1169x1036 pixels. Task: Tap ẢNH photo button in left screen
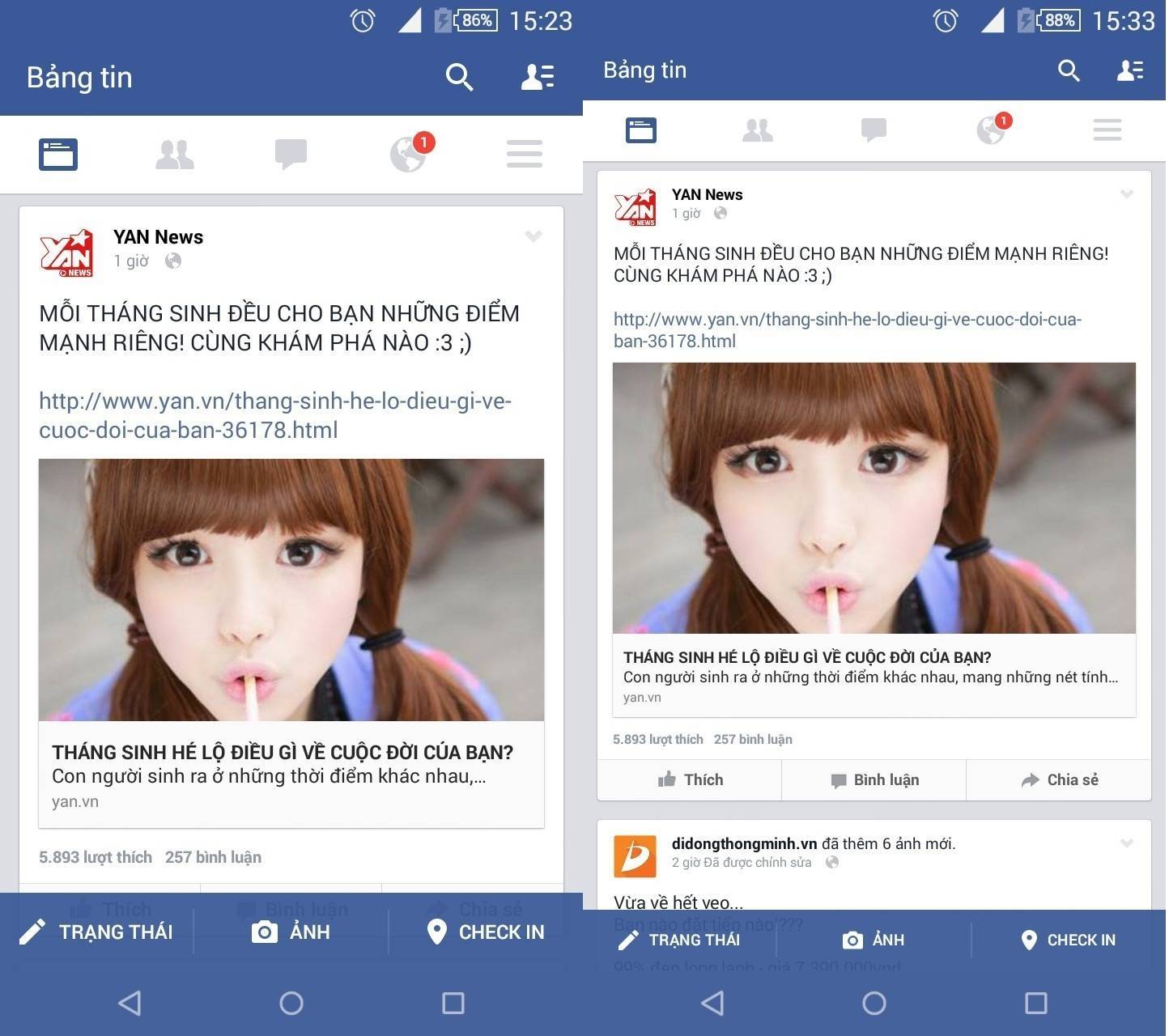tap(291, 932)
